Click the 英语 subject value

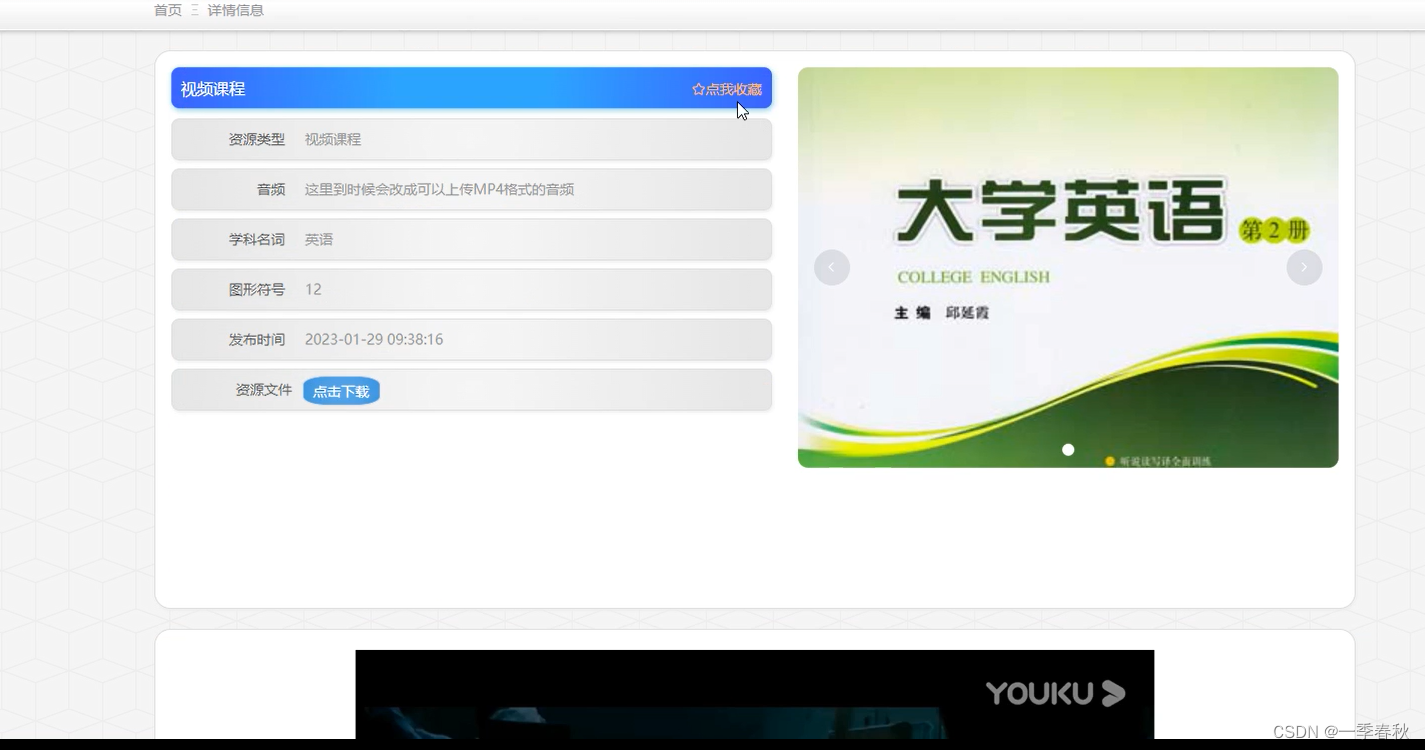pyautogui.click(x=319, y=239)
